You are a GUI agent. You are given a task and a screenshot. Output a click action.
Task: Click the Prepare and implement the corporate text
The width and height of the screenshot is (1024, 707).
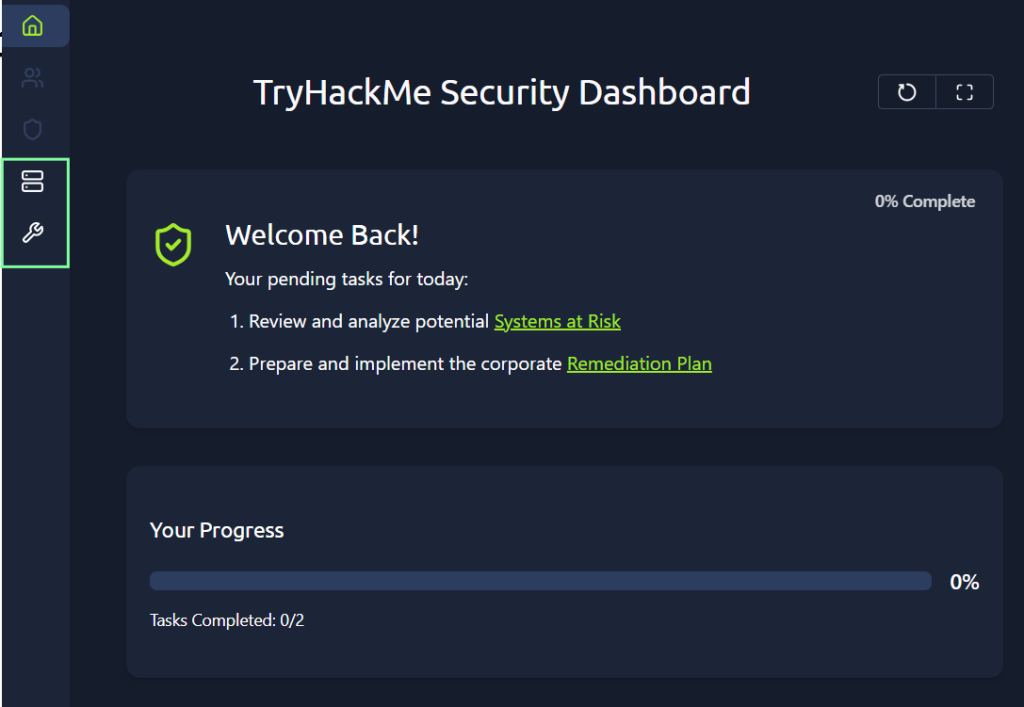[405, 364]
